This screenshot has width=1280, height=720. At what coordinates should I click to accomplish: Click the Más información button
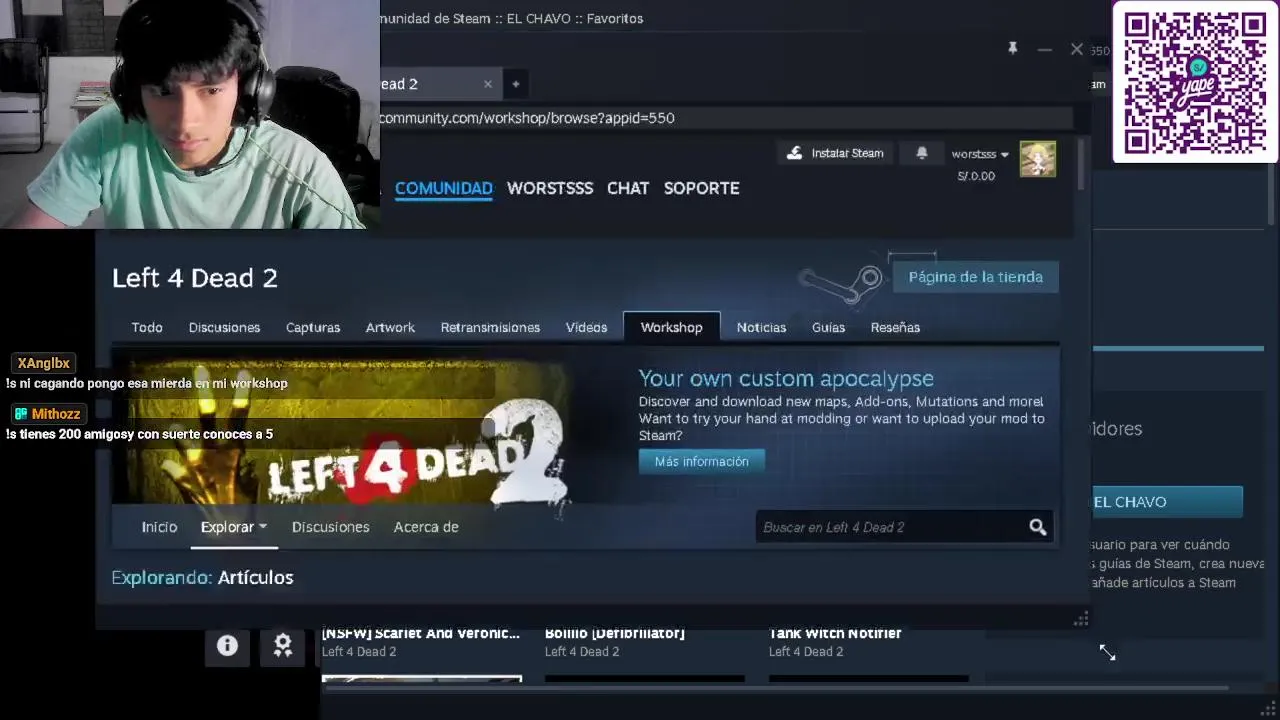tap(701, 461)
